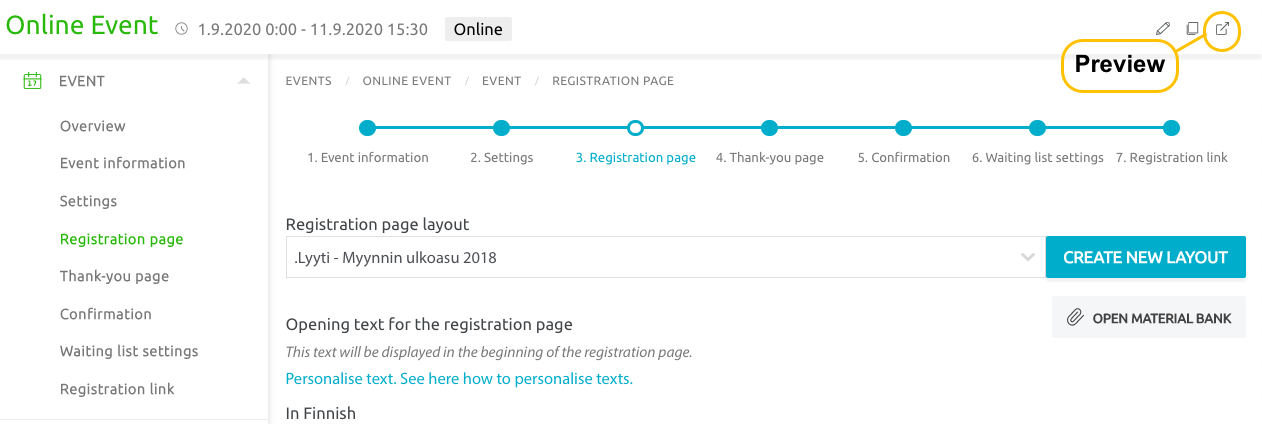This screenshot has height=424, width=1262.
Task: Click step 5 Confirmation marker
Action: pos(903,128)
